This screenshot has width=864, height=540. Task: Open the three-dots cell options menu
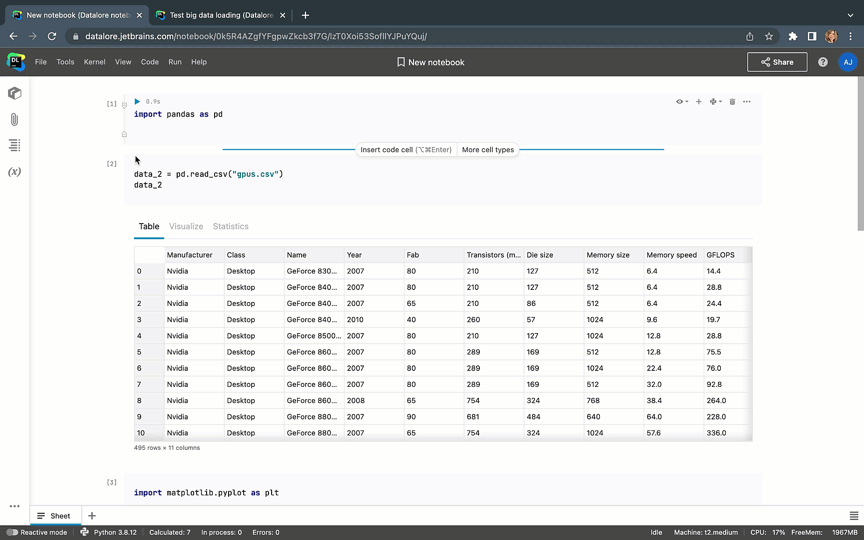pos(747,102)
